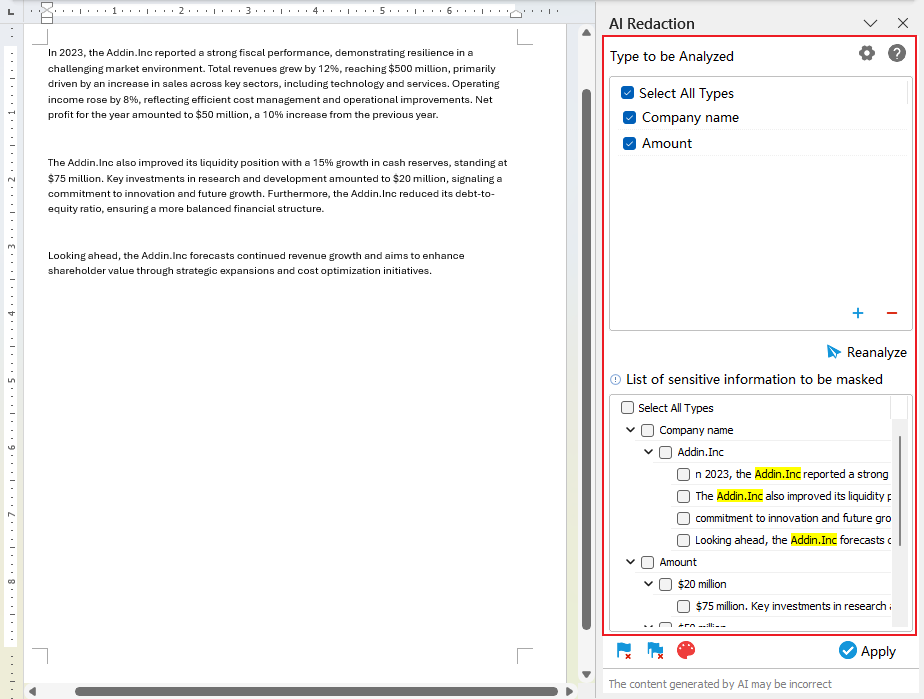The height and width of the screenshot is (699, 924).
Task: Collapse the Addin.Inc tree node
Action: pos(648,452)
